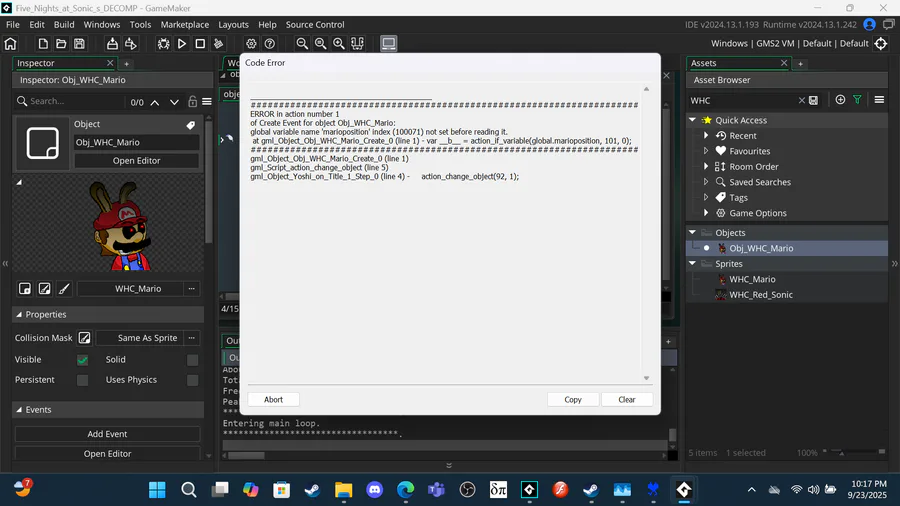Screen dimensions: 900x506
Task: Clean the build cache broom icon
Action: click(218, 44)
